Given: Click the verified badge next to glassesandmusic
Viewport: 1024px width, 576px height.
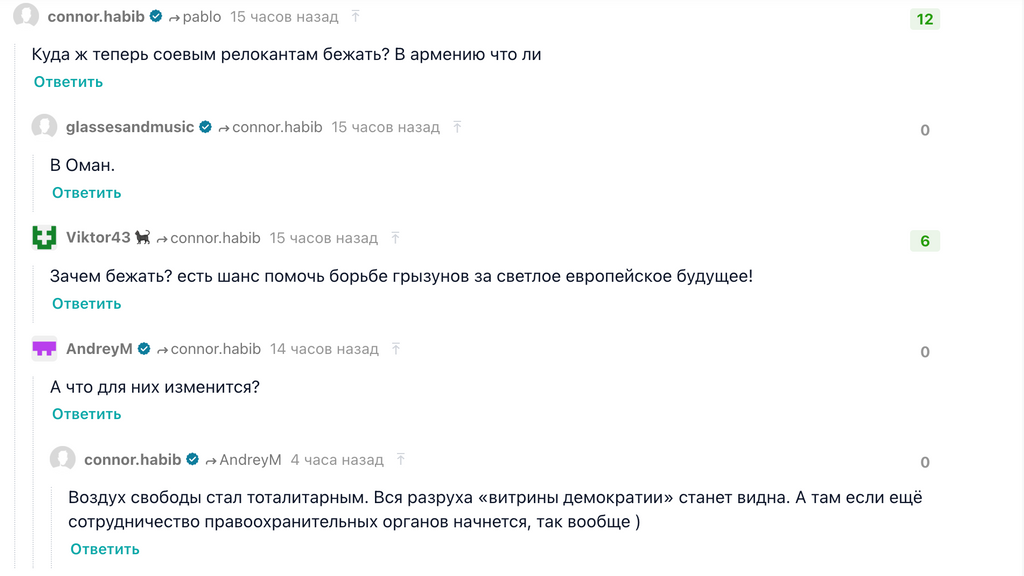Looking at the screenshot, I should [x=206, y=127].
